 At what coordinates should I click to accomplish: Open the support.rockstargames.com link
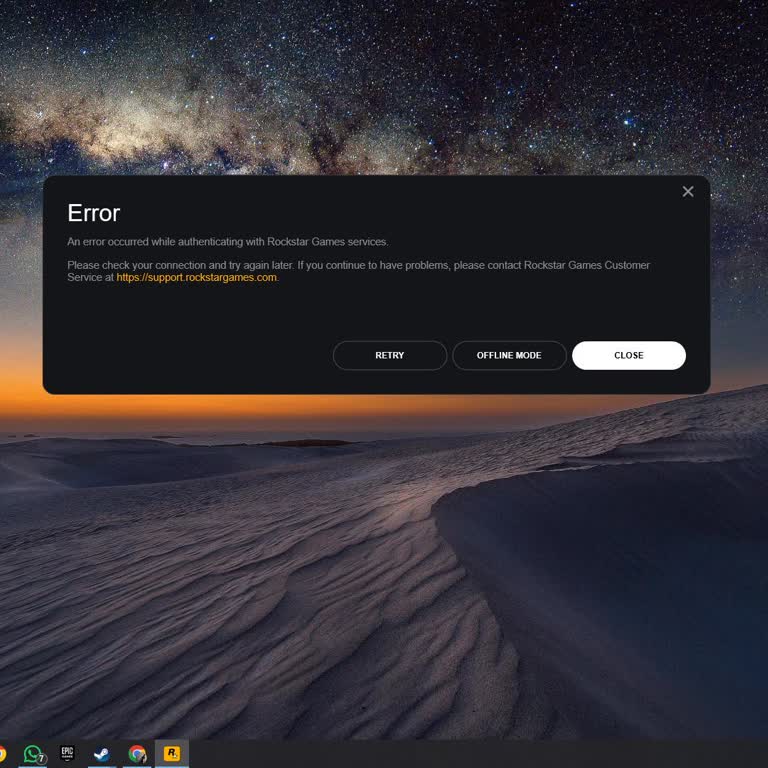196,278
